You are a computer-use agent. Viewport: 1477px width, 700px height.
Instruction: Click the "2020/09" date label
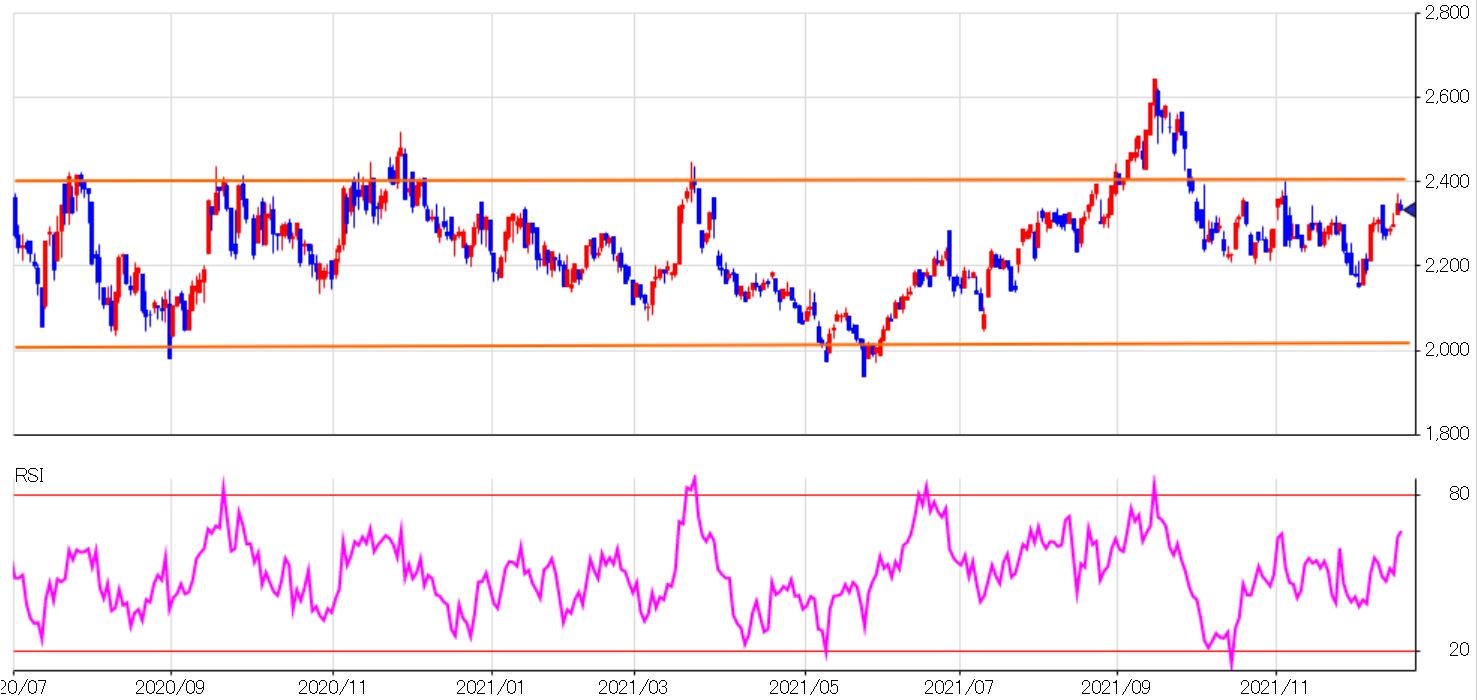pyautogui.click(x=170, y=688)
